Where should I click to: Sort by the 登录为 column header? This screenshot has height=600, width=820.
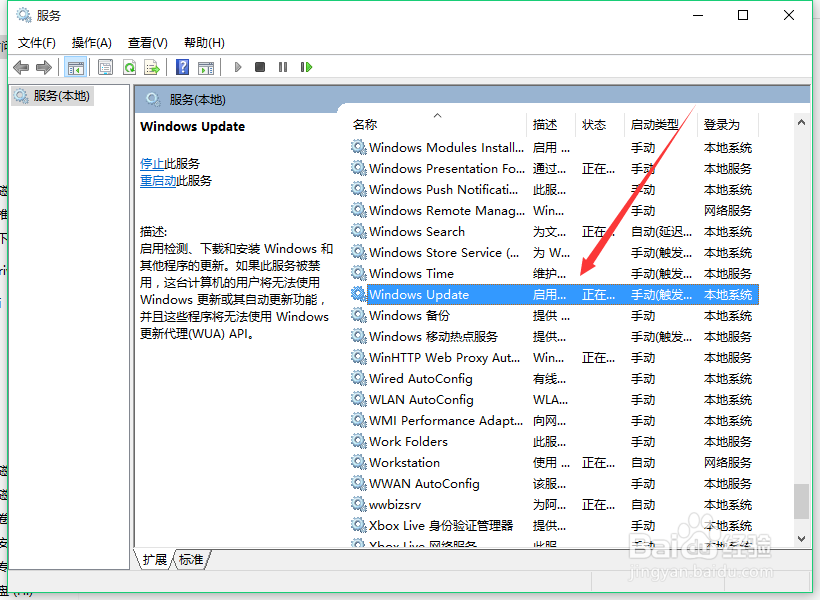click(722, 124)
